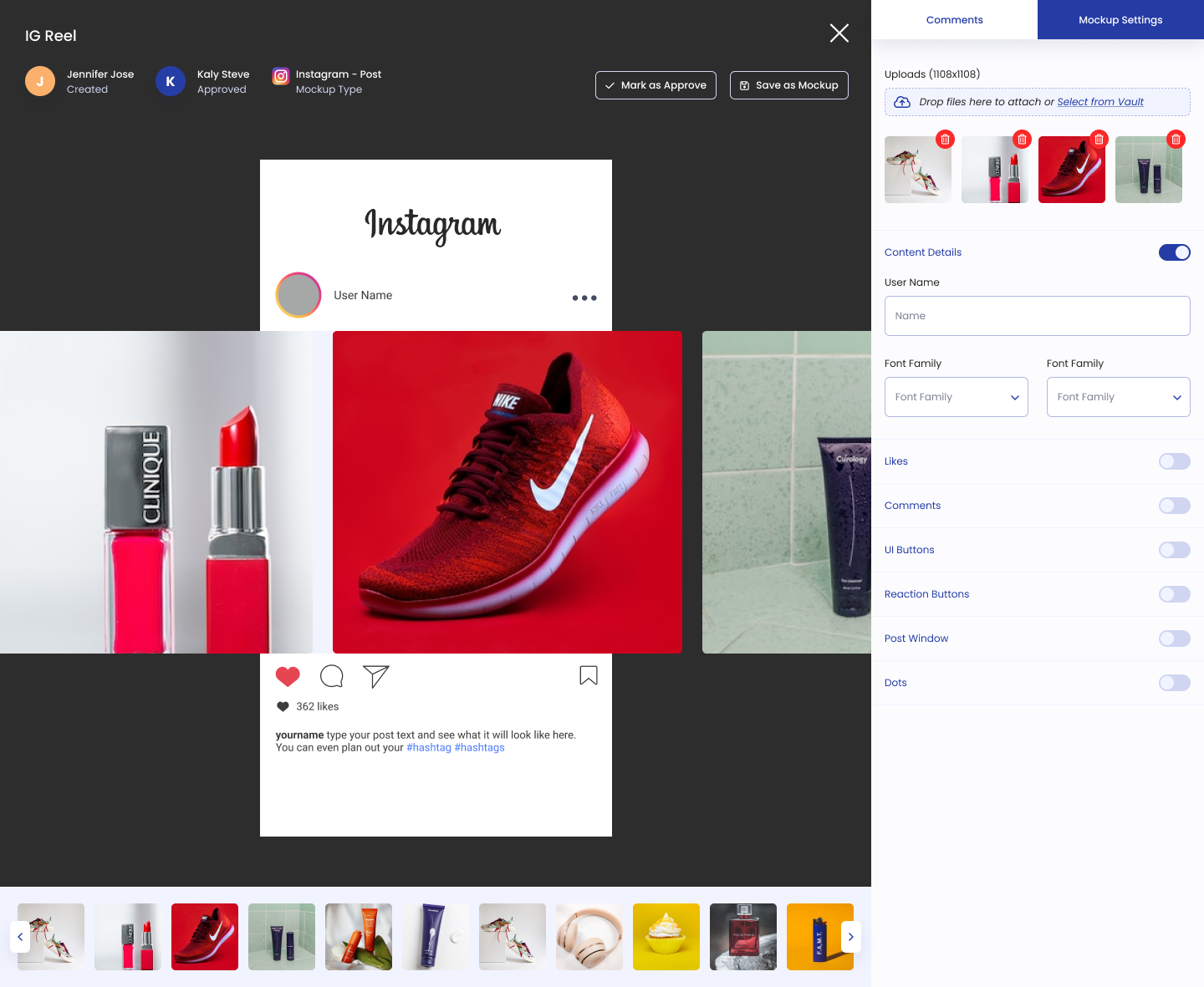This screenshot has width=1204, height=987.
Task: Click the Curology tube slide in the carousel
Action: [x=787, y=492]
